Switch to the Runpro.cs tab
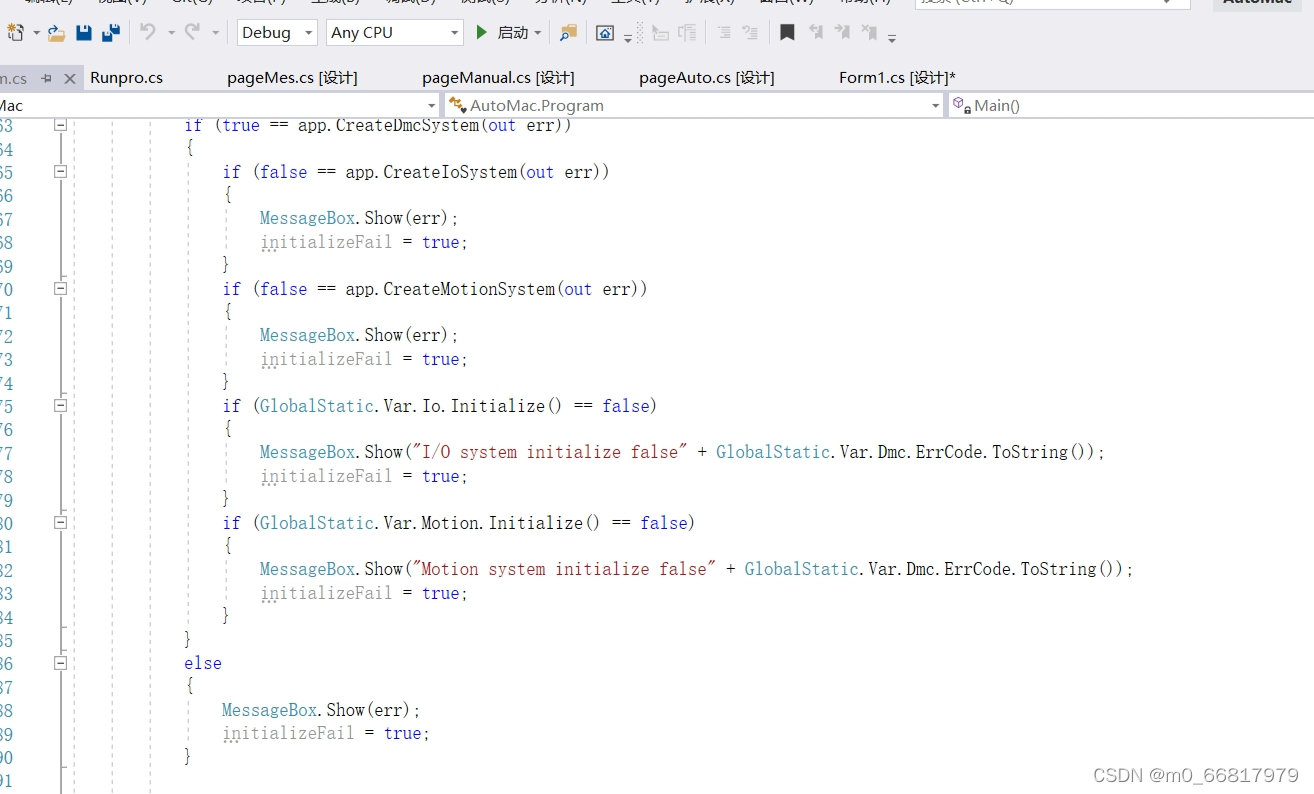Screen dimensions: 1314x794 pyautogui.click(x=126, y=78)
